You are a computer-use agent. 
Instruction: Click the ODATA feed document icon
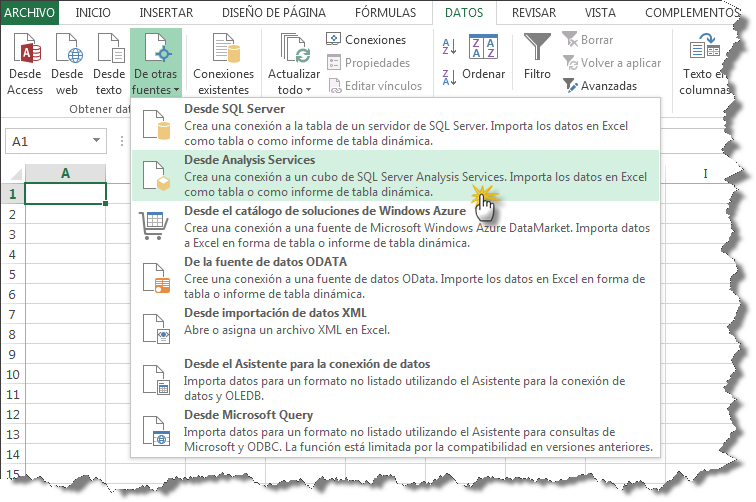pyautogui.click(x=156, y=278)
